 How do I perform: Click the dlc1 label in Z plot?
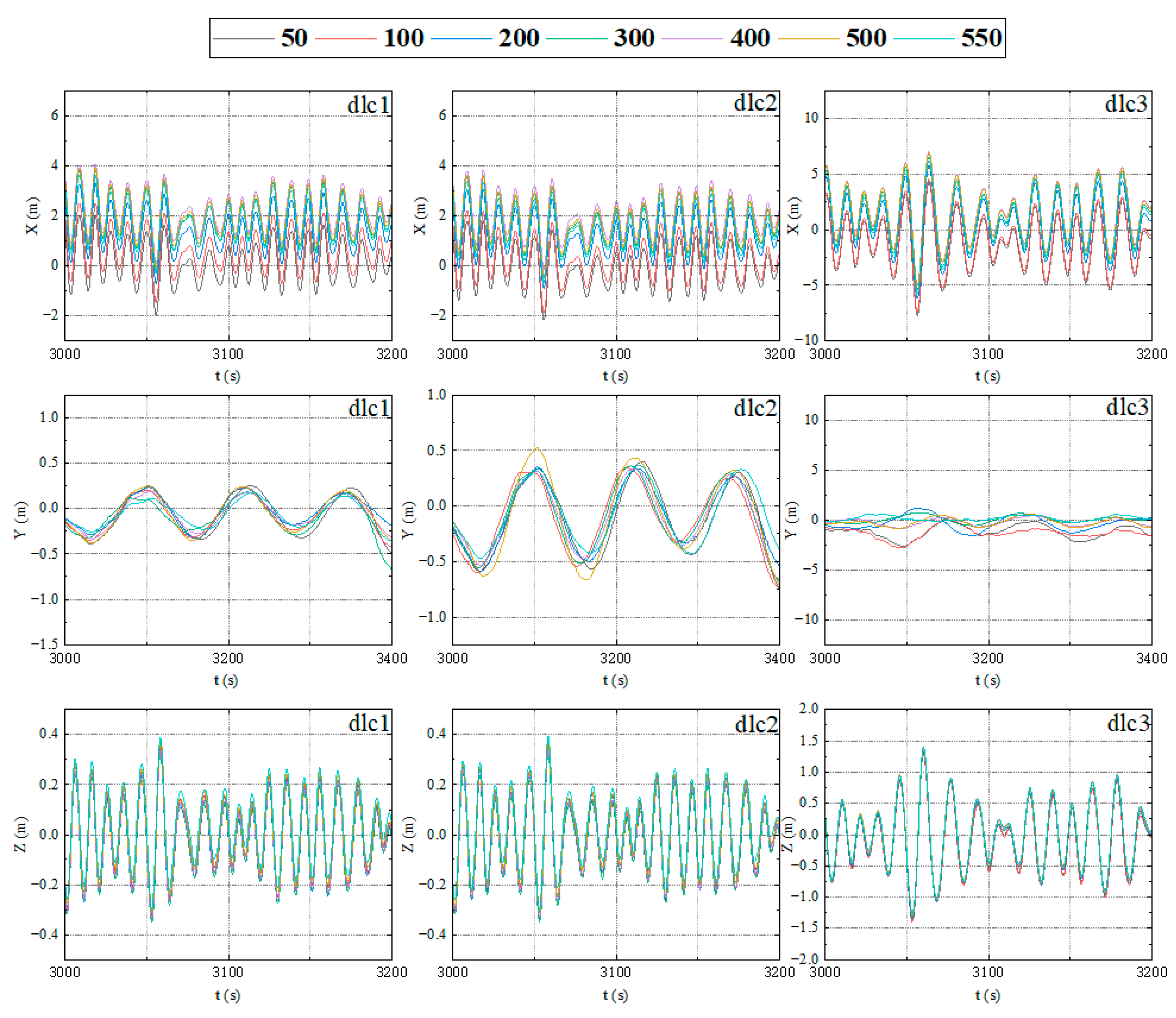369,723
